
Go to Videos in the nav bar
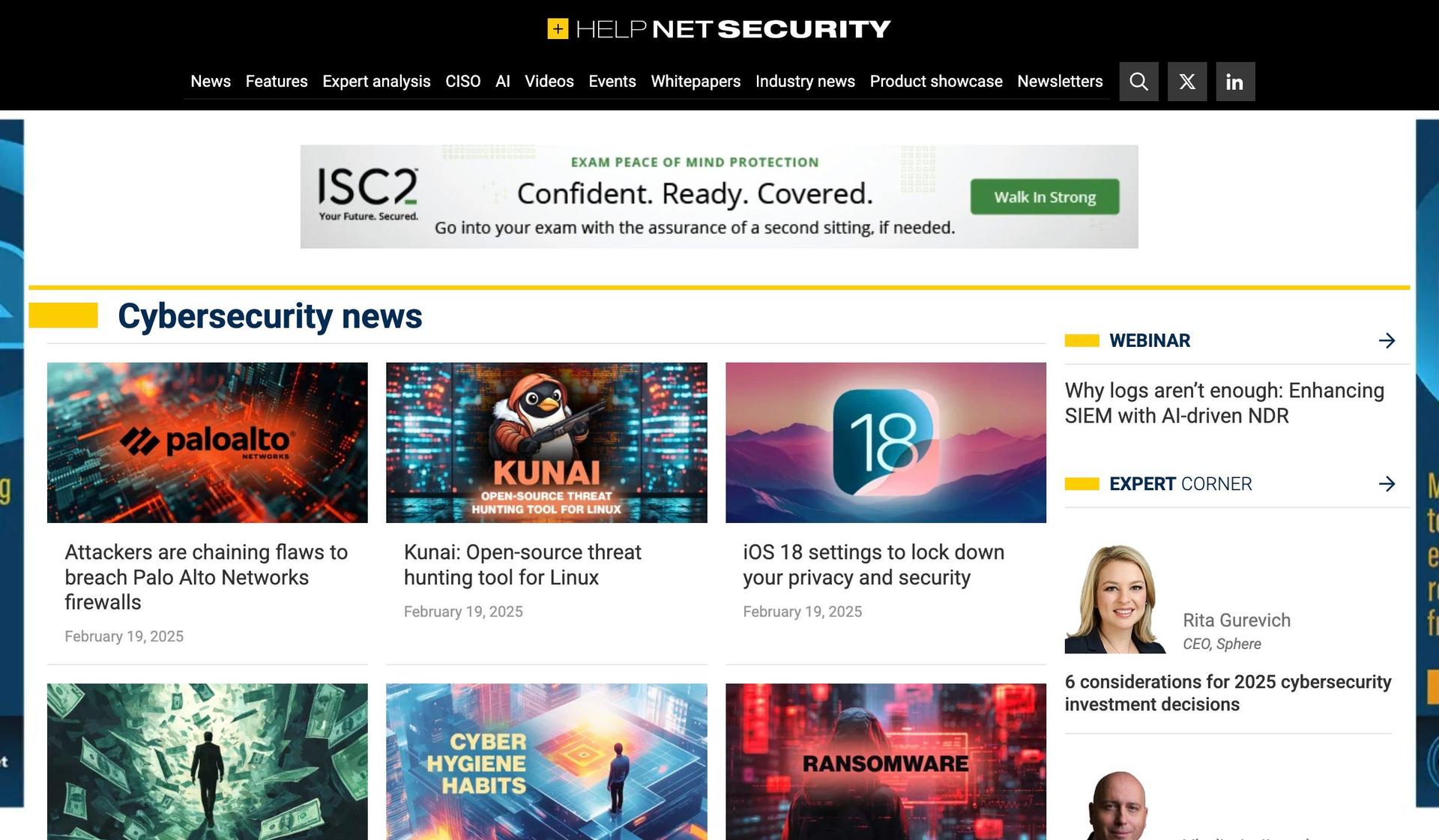pyautogui.click(x=549, y=81)
